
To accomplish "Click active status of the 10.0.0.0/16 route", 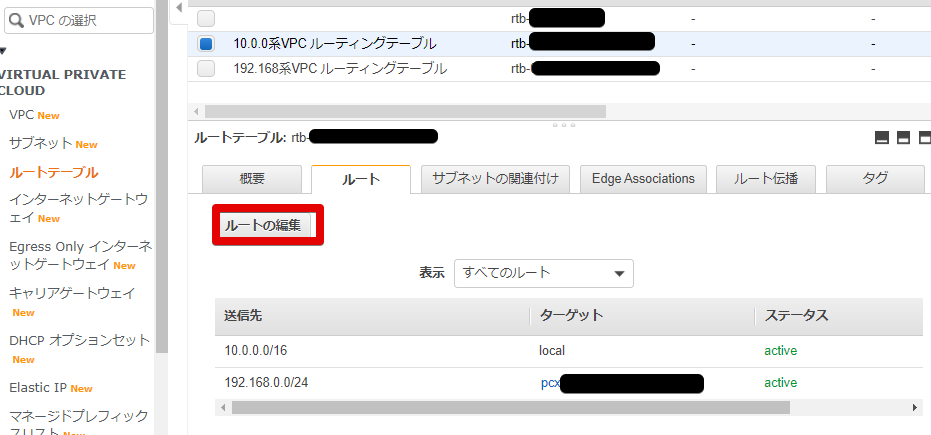I will click(x=780, y=351).
